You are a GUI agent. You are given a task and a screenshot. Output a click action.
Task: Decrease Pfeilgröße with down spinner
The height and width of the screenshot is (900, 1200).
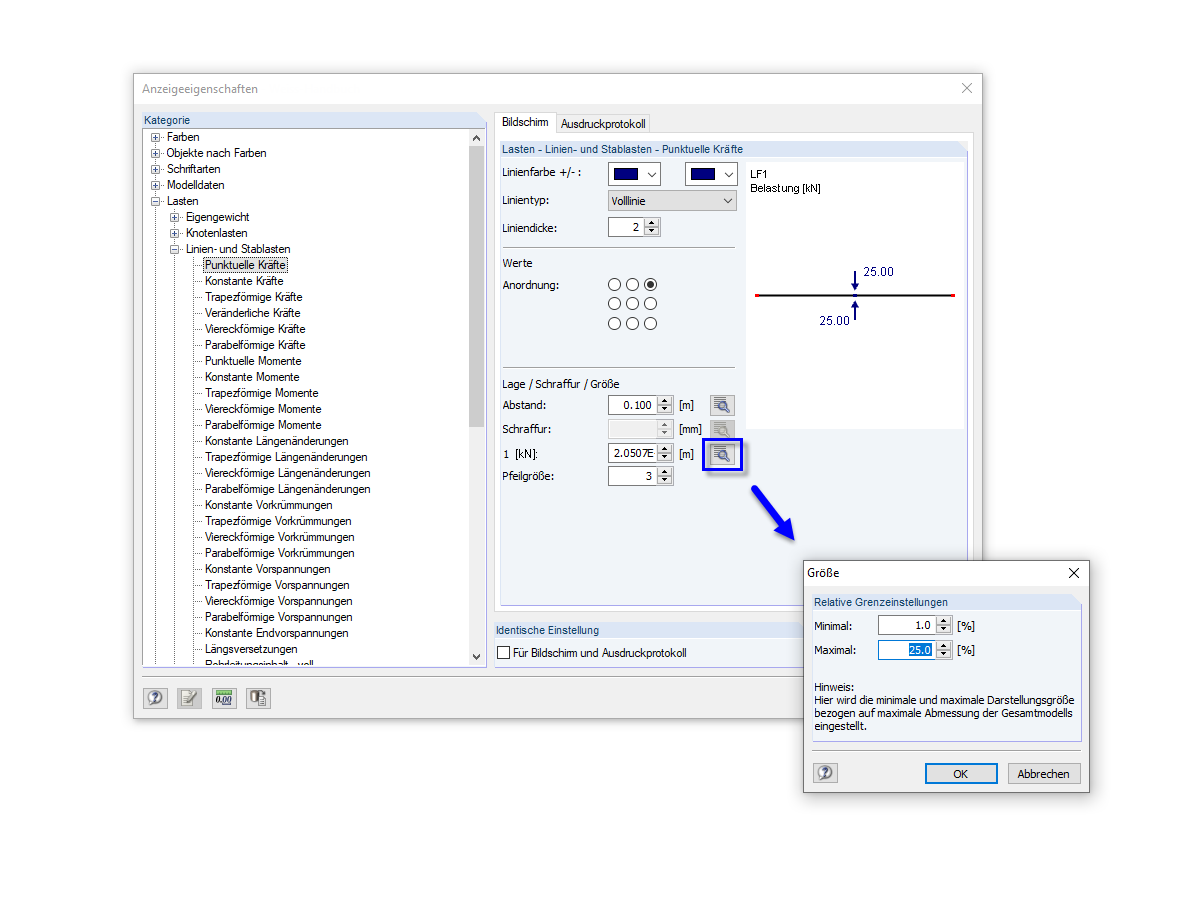[665, 481]
